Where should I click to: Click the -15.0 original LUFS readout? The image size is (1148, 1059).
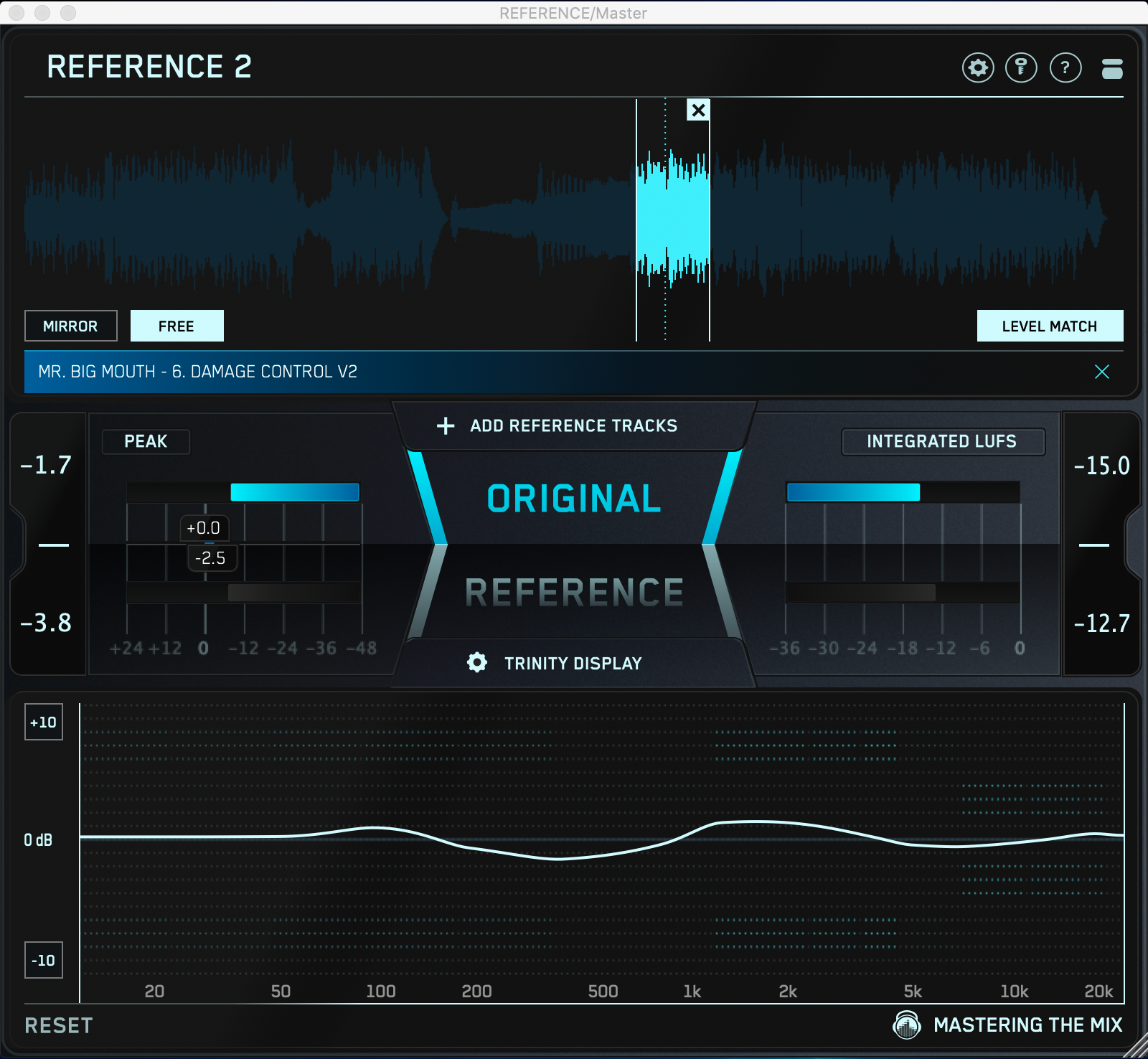pos(1101,466)
